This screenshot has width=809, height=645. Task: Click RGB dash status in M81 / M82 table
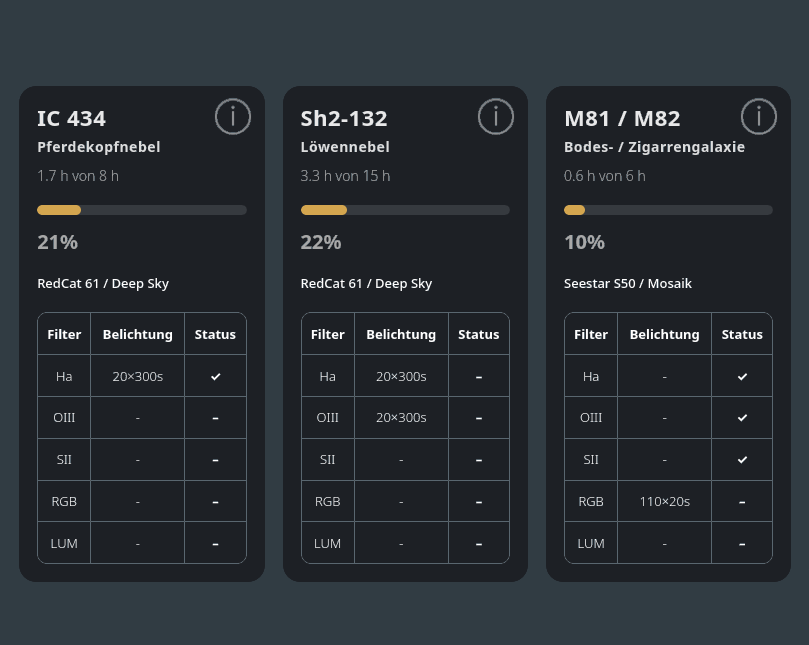(x=742, y=502)
